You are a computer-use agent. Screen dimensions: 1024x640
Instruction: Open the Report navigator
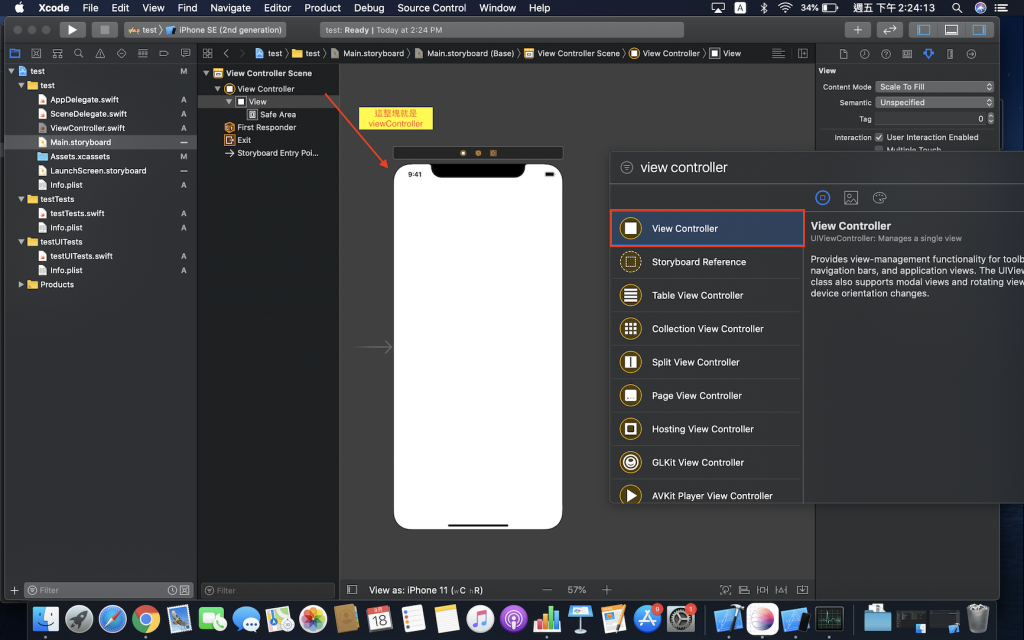pos(185,54)
